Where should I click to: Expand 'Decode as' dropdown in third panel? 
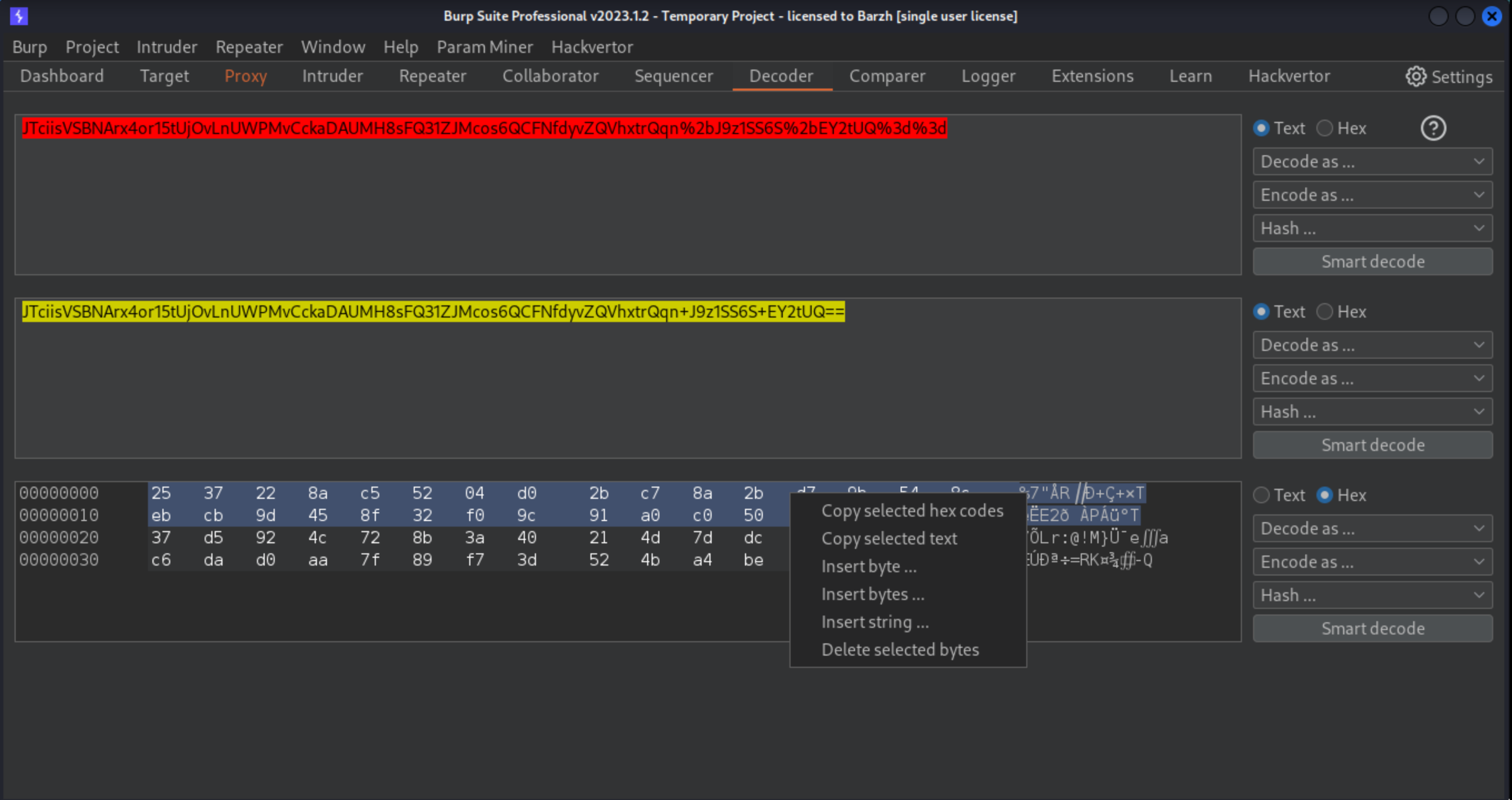point(1372,529)
